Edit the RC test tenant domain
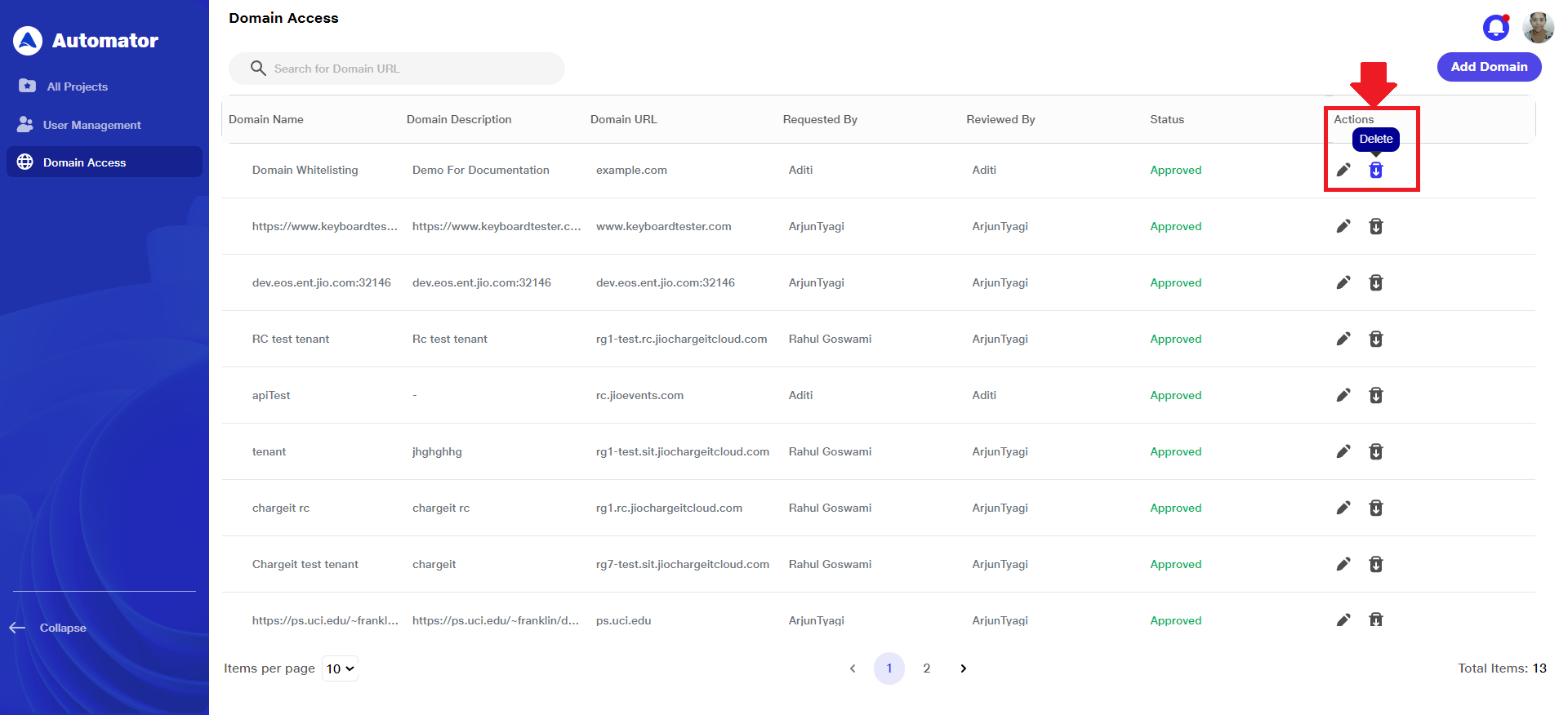The height and width of the screenshot is (715, 1568). coord(1343,339)
